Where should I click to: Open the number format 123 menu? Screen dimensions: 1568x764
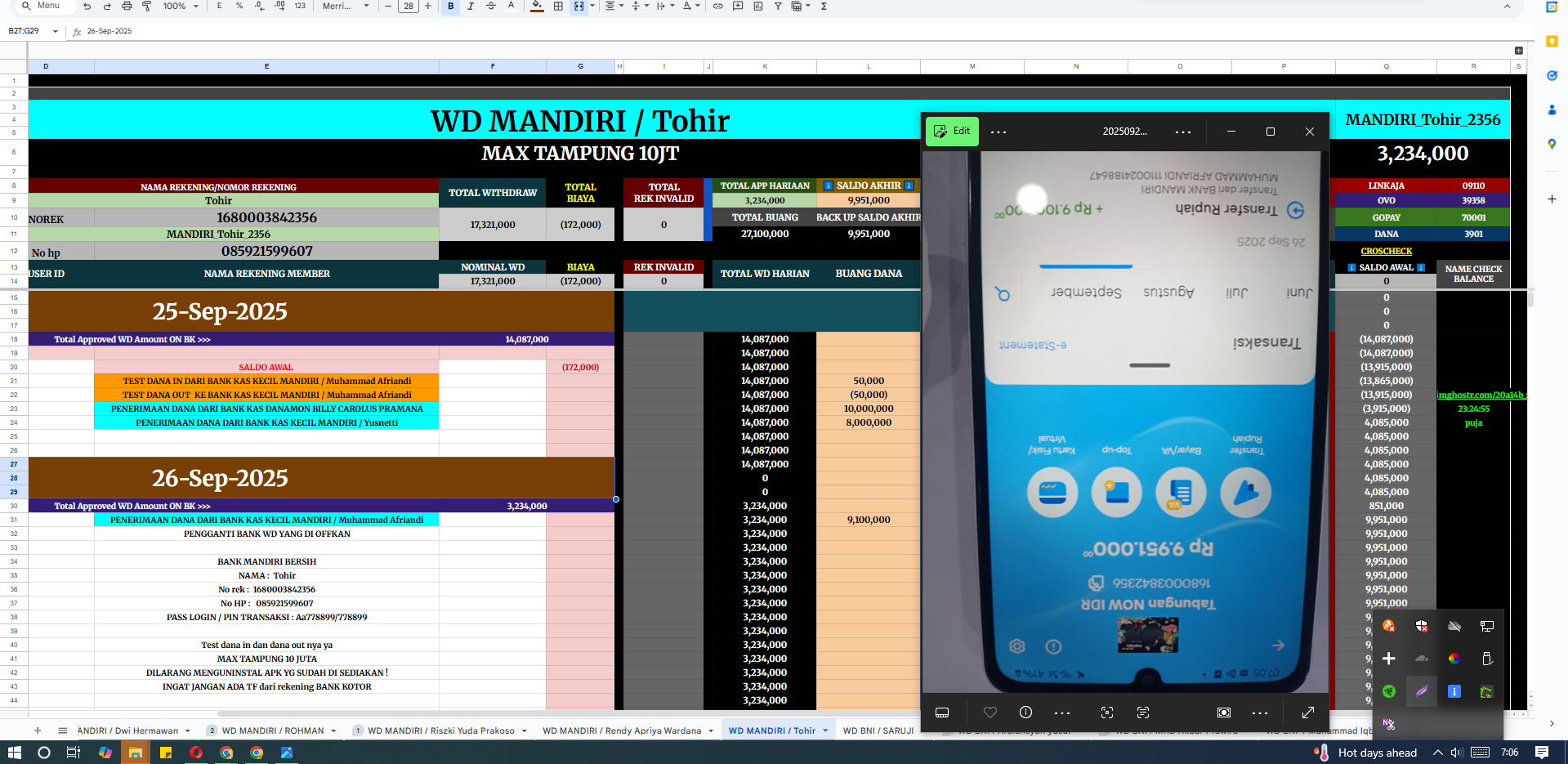point(300,6)
